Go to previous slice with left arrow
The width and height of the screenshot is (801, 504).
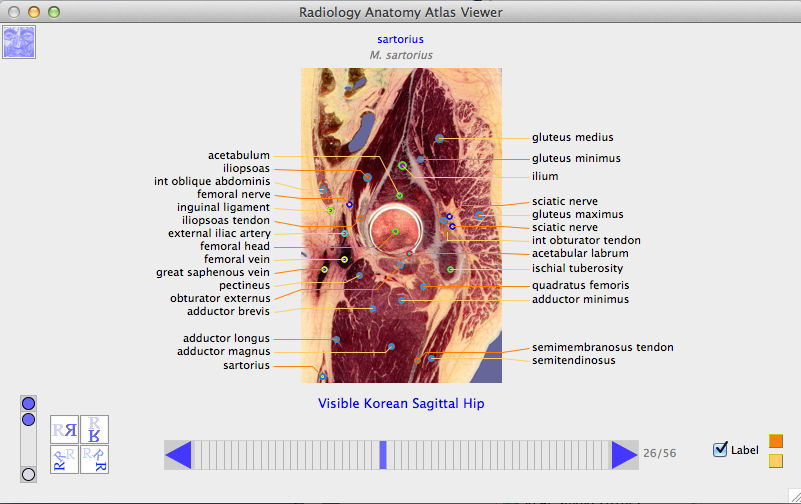tap(178, 455)
